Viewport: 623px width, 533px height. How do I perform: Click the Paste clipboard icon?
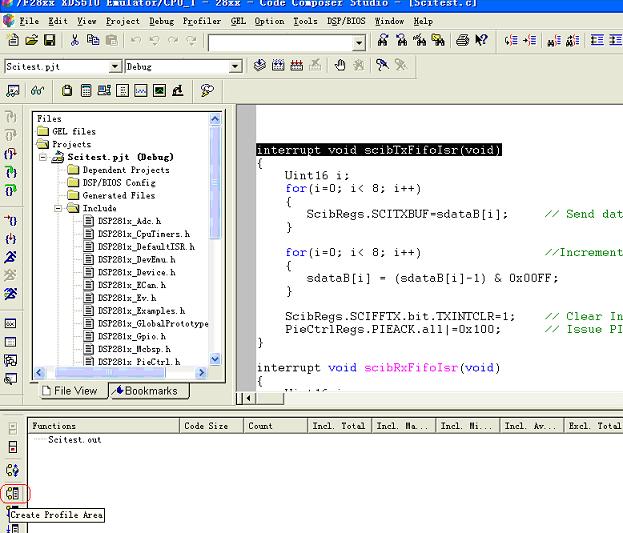111,41
